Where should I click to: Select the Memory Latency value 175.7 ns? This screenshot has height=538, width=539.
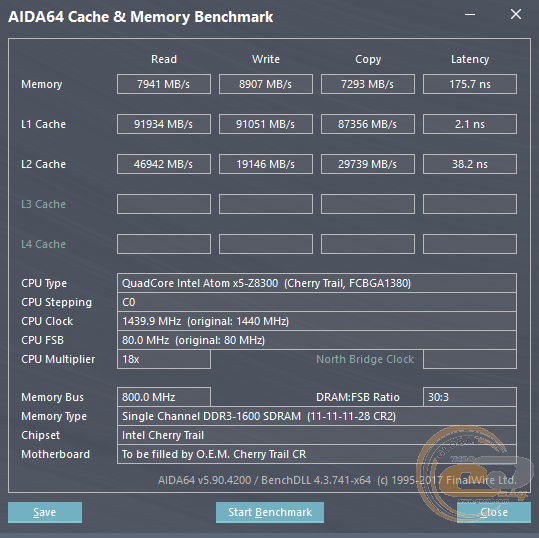point(470,84)
